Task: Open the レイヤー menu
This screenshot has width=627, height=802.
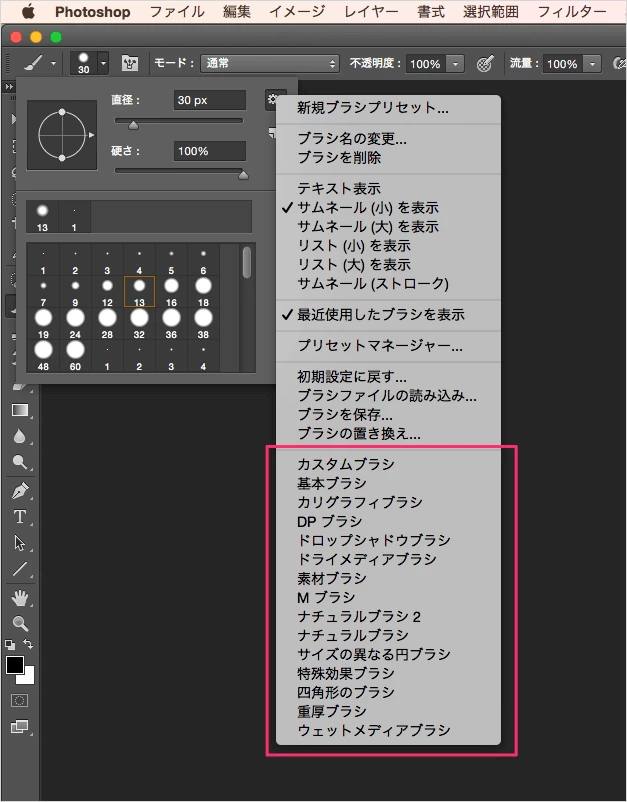Action: pyautogui.click(x=371, y=11)
